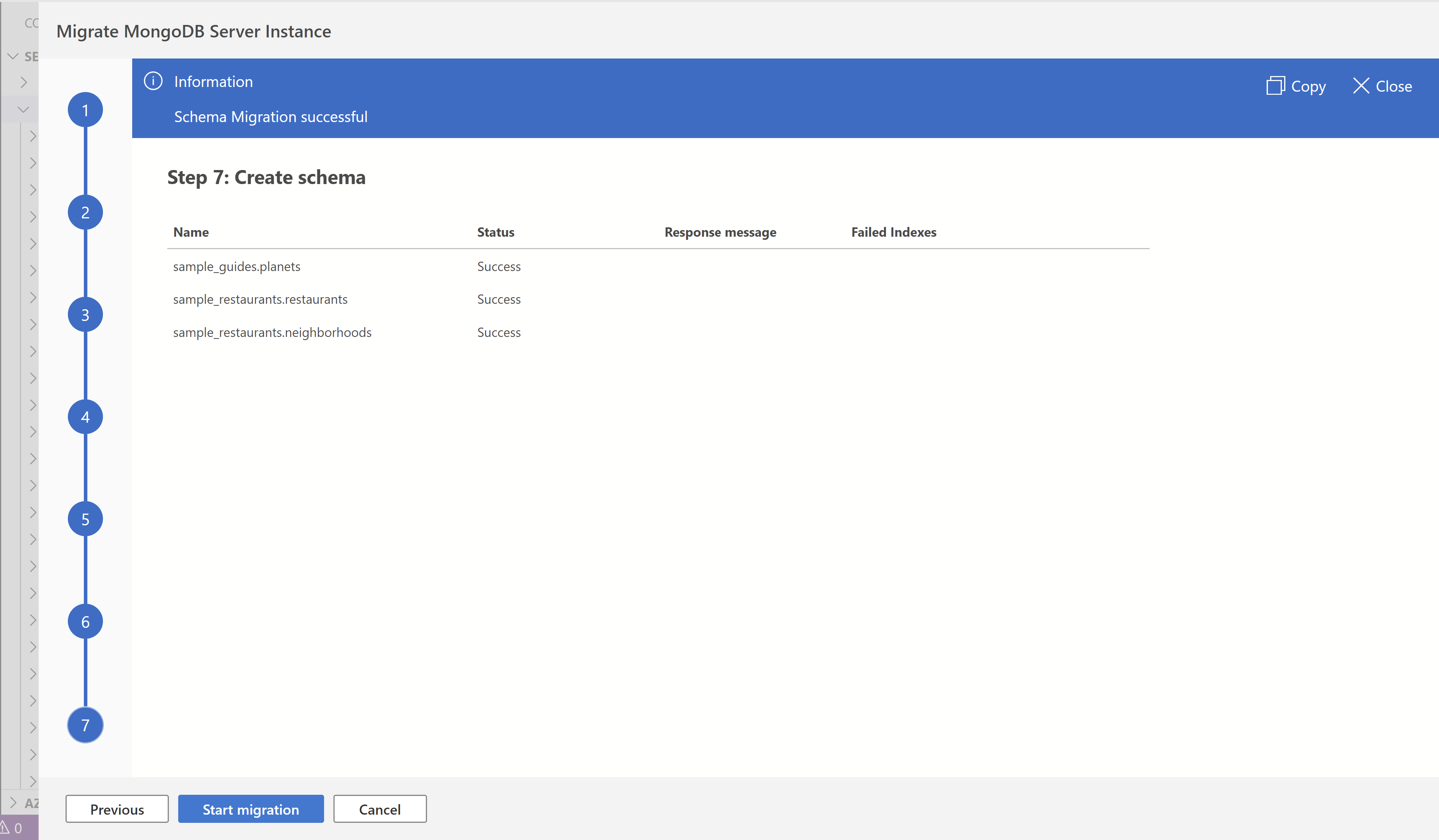
Task: Jump to wizard step 3 circle
Action: pos(85,315)
